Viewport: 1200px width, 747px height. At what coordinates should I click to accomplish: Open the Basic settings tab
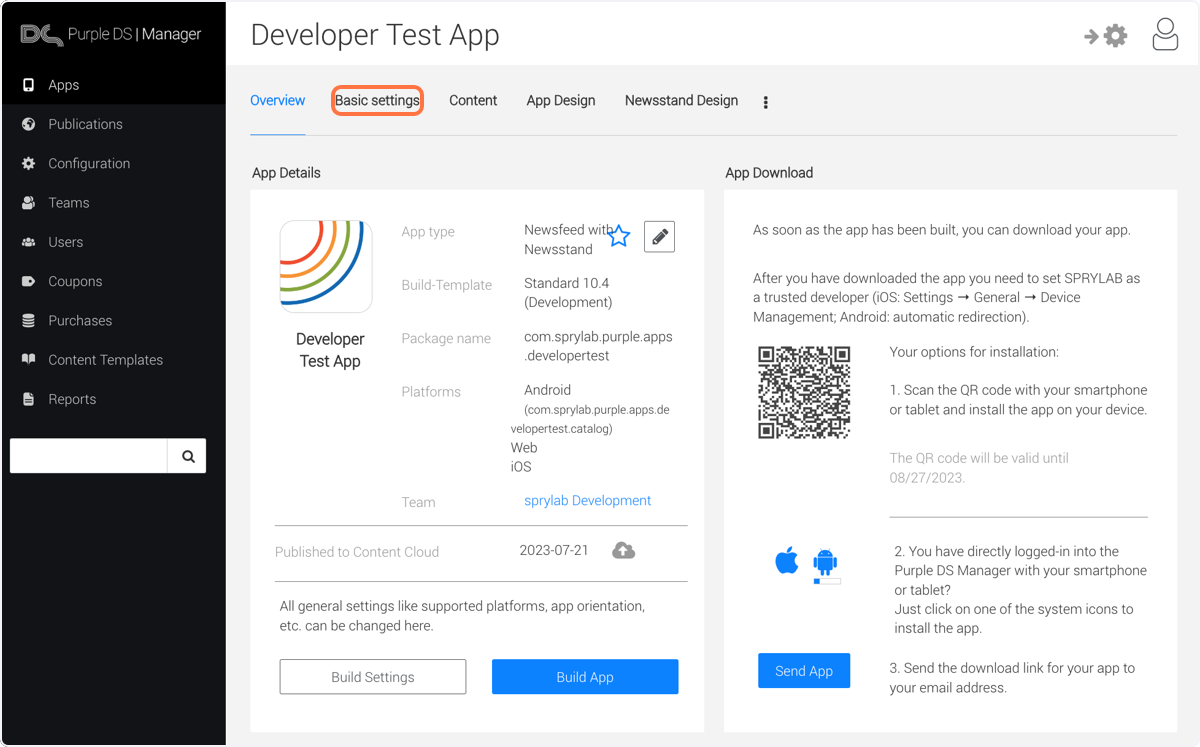point(377,100)
